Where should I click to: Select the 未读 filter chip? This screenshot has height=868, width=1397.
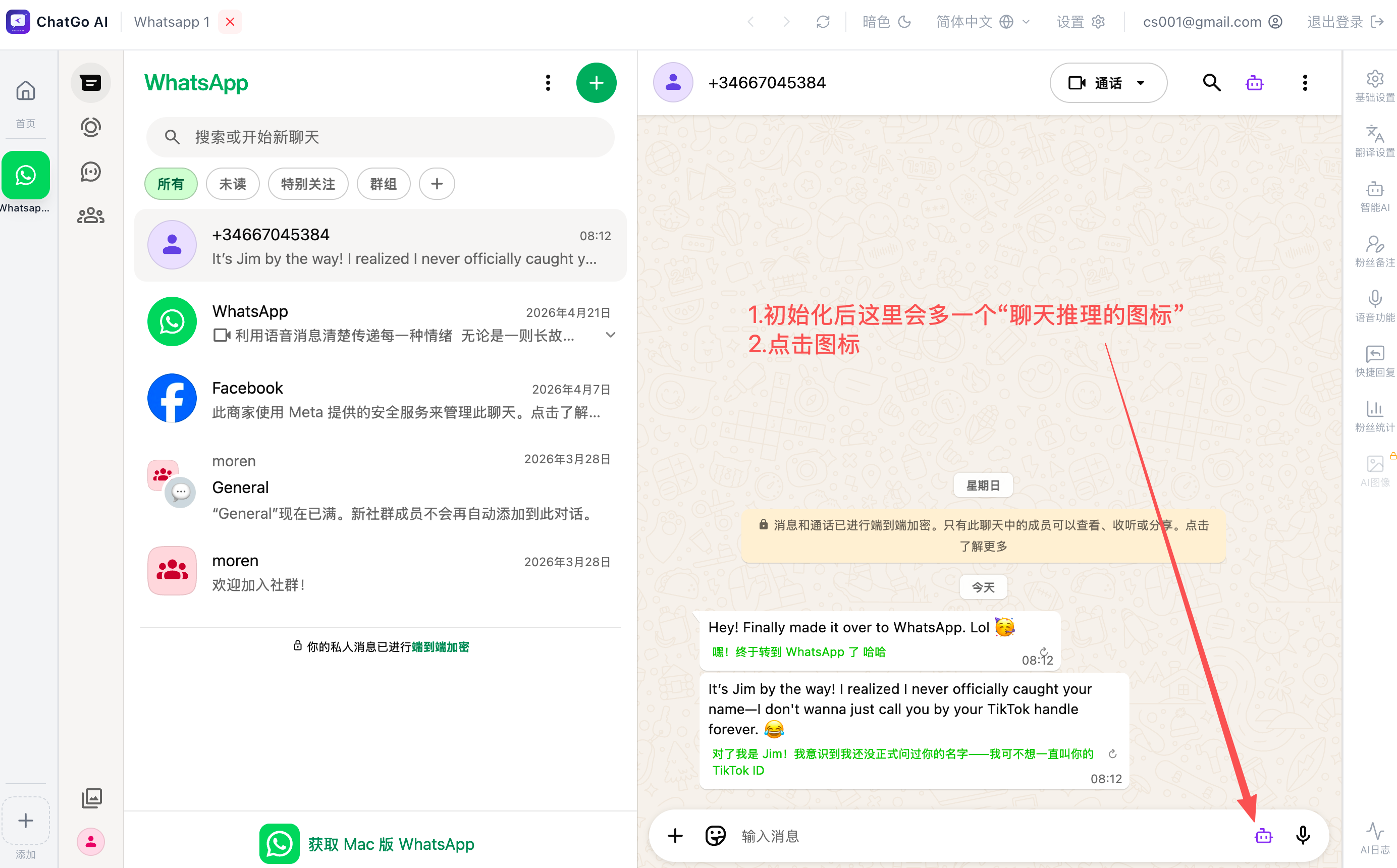point(233,184)
